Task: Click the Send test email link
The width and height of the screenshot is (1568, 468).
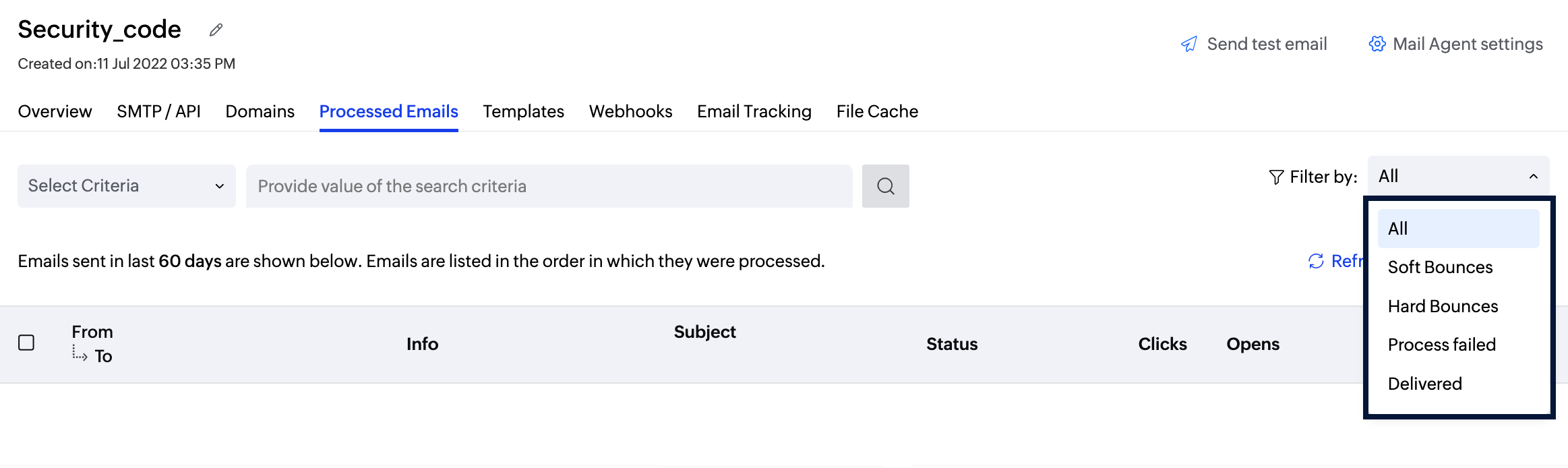Action: click(x=1266, y=45)
